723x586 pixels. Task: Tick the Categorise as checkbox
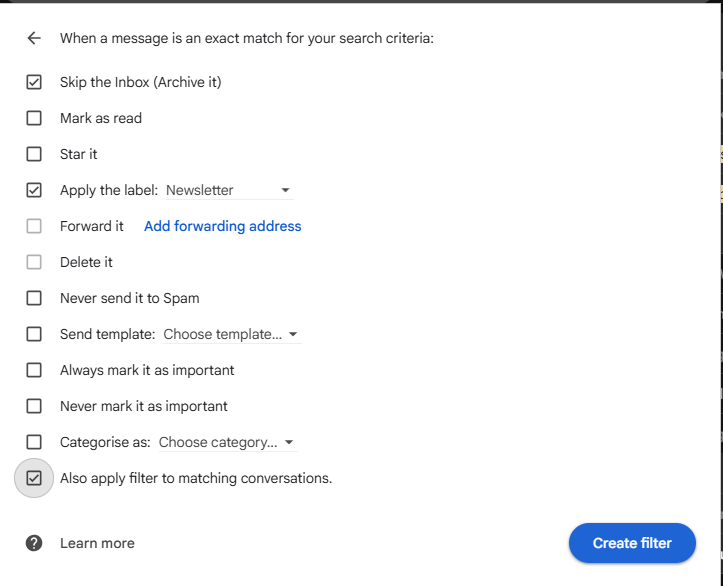pyautogui.click(x=34, y=442)
